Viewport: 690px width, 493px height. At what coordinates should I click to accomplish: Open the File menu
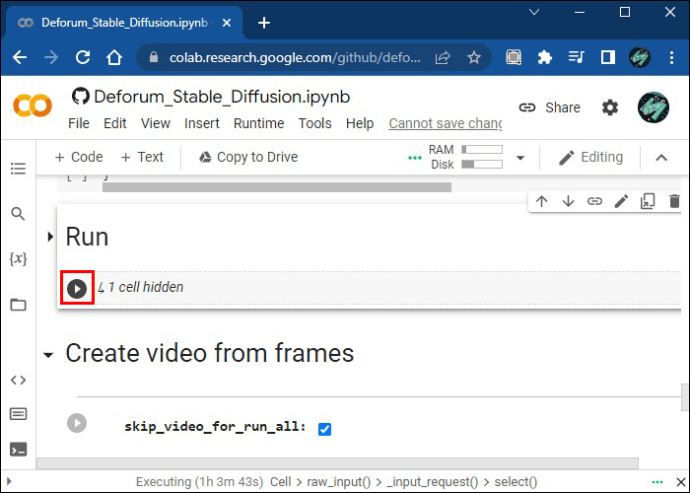[79, 123]
